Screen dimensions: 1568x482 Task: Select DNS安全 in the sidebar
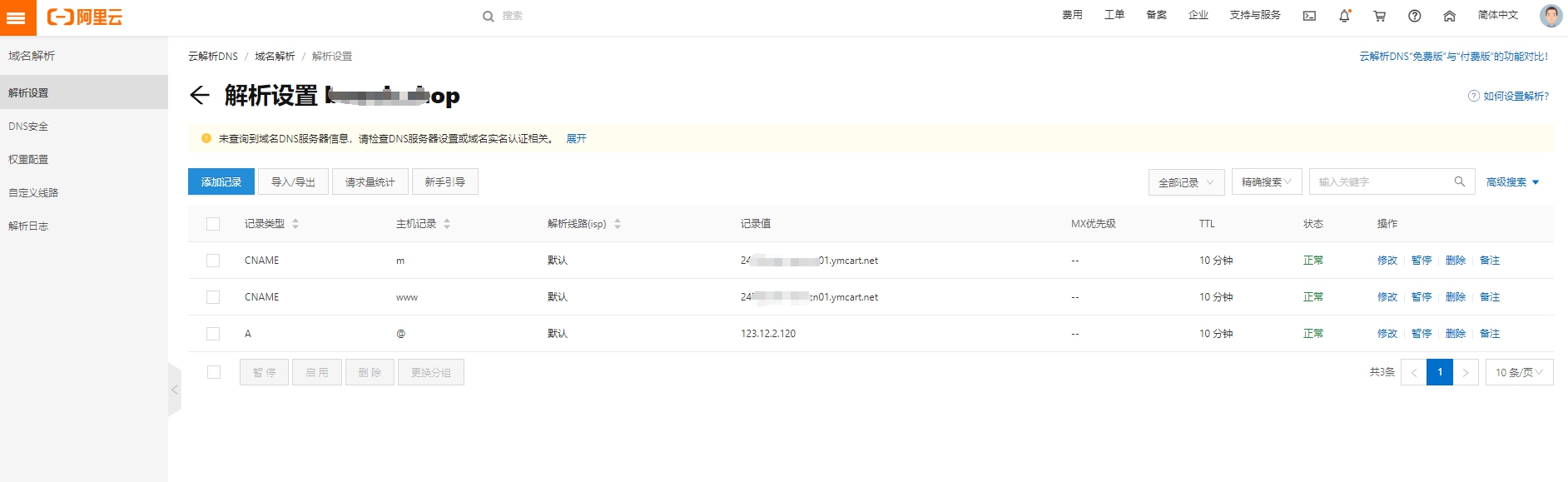[28, 127]
